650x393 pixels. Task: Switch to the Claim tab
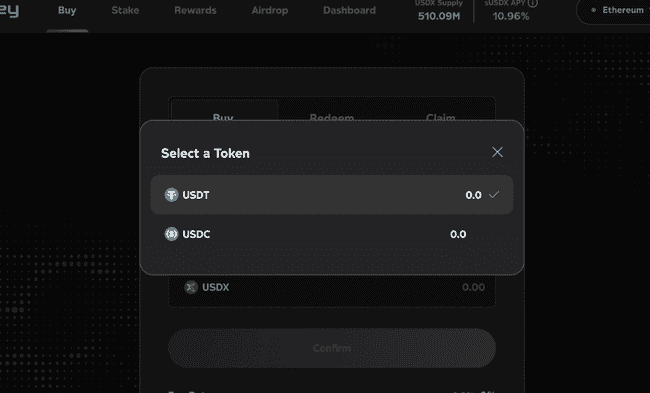click(x=441, y=117)
